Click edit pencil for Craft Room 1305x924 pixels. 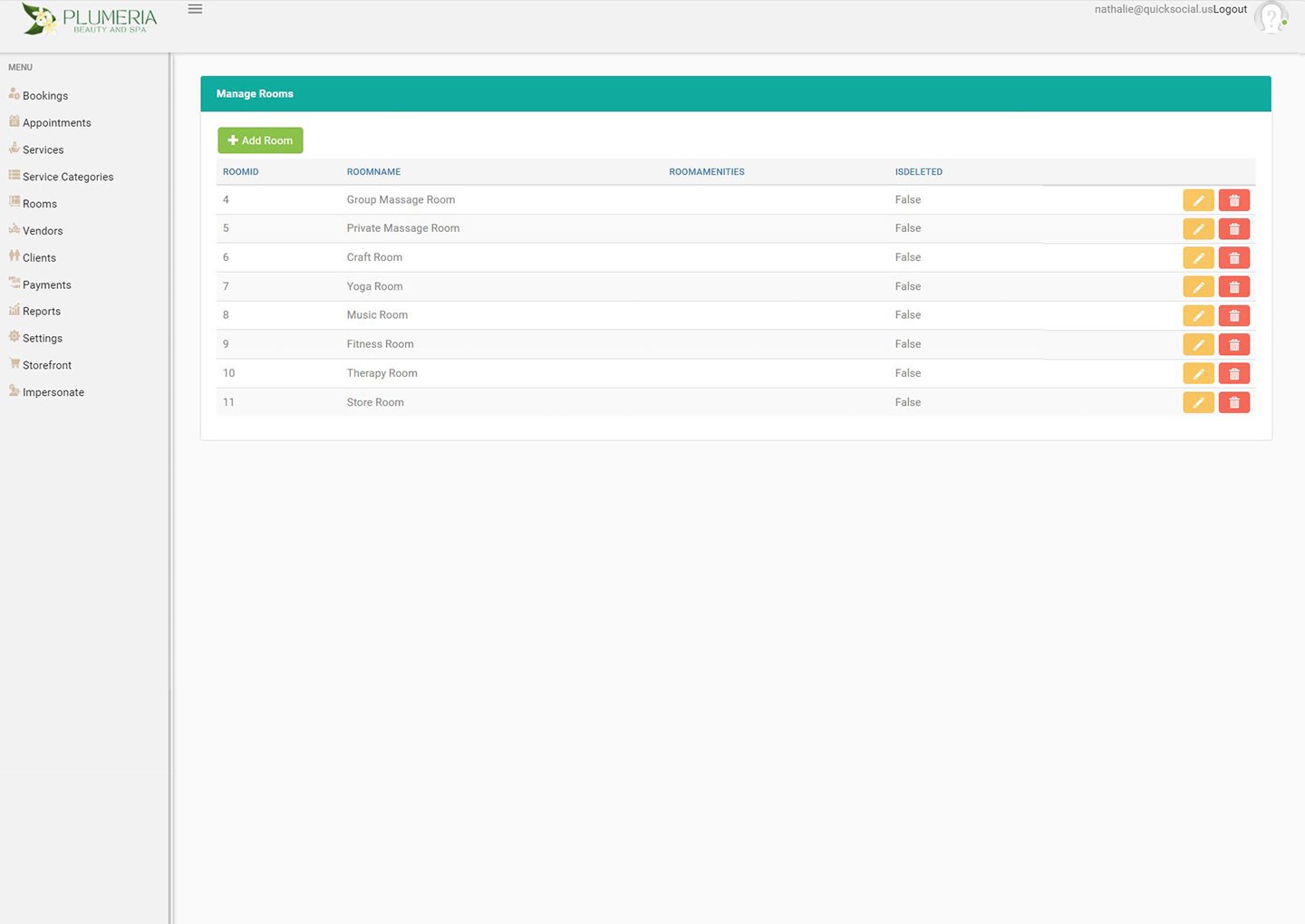coord(1197,258)
